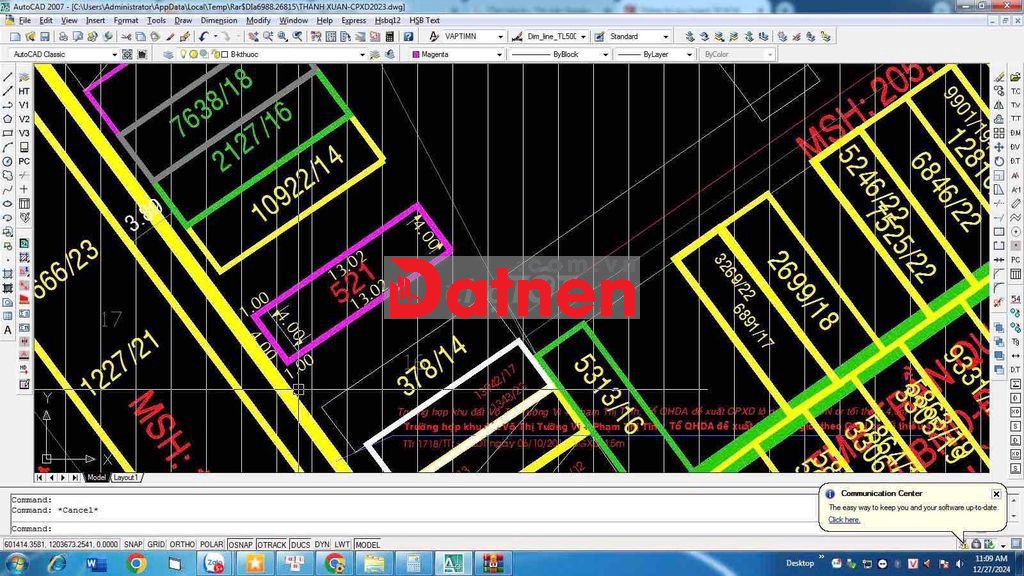Open the Layer Properties Manager icon
Viewport: 1024px width, 576px height.
click(167, 55)
